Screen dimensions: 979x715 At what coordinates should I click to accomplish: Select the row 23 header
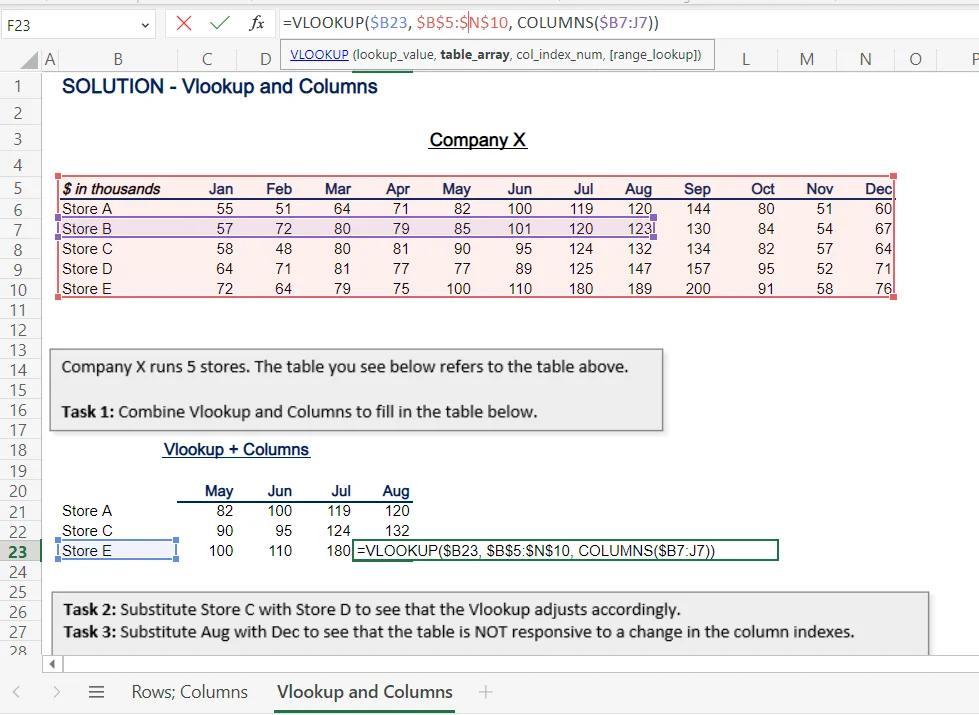19,551
